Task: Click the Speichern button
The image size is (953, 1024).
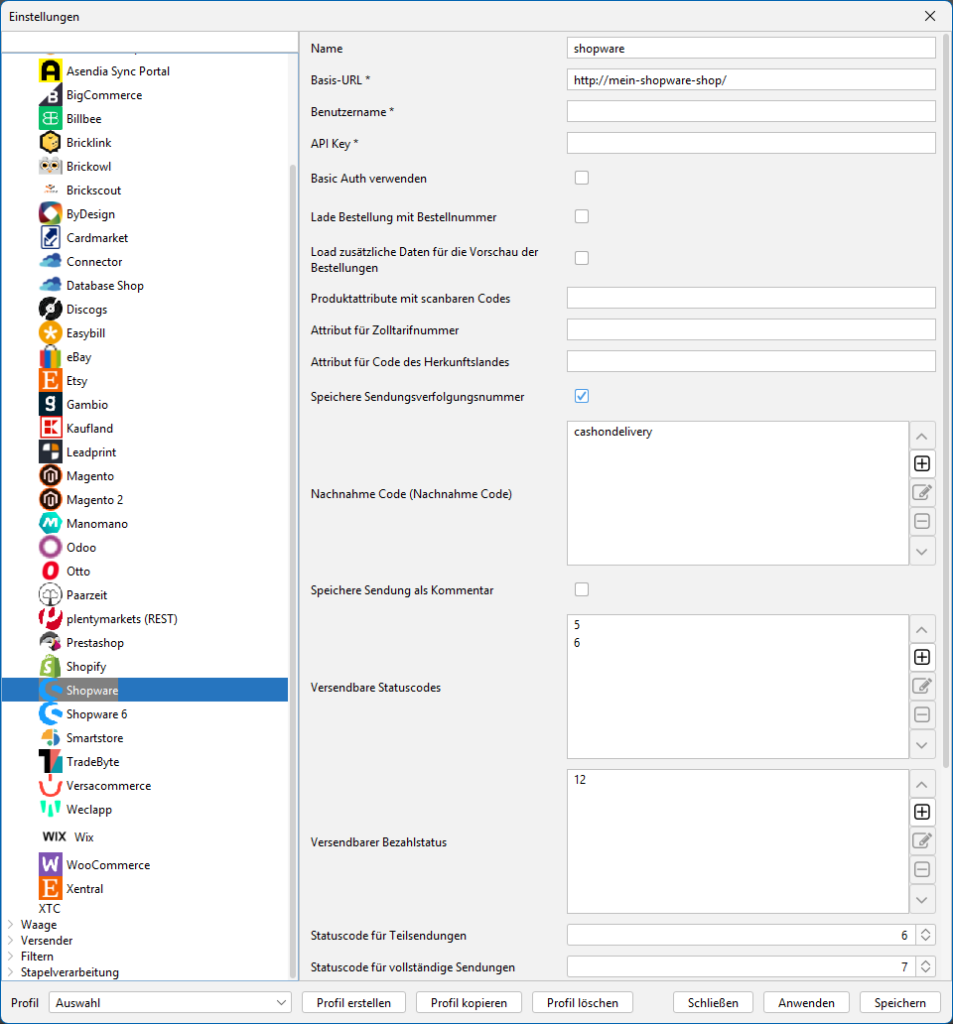Action: pos(900,1002)
